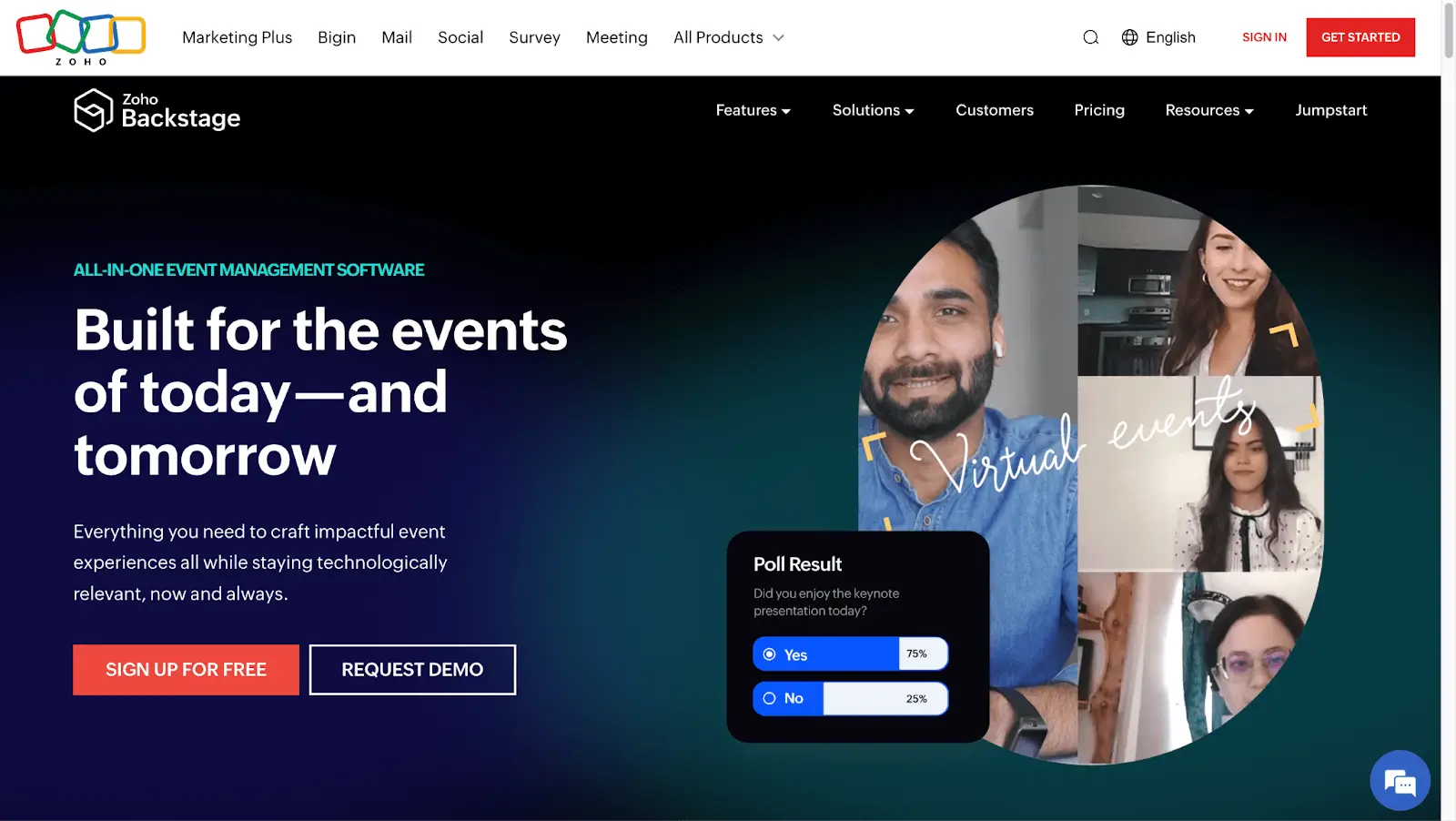Go to the Pricing page

tap(1099, 110)
